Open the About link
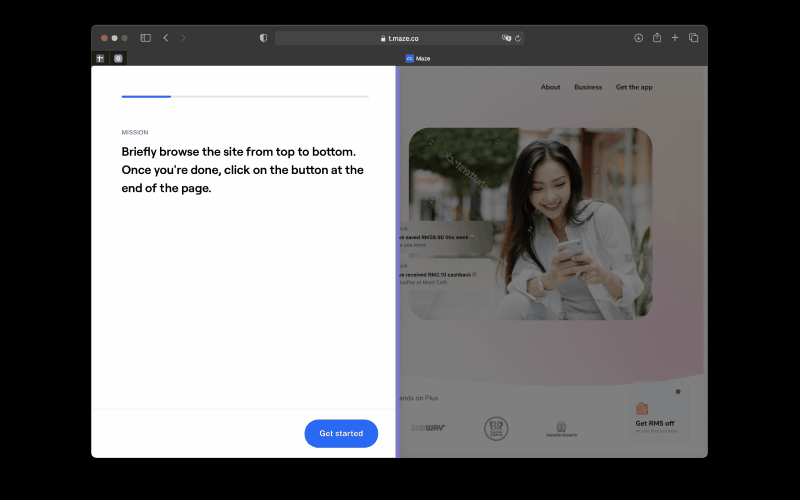This screenshot has height=500, width=800. pos(551,87)
